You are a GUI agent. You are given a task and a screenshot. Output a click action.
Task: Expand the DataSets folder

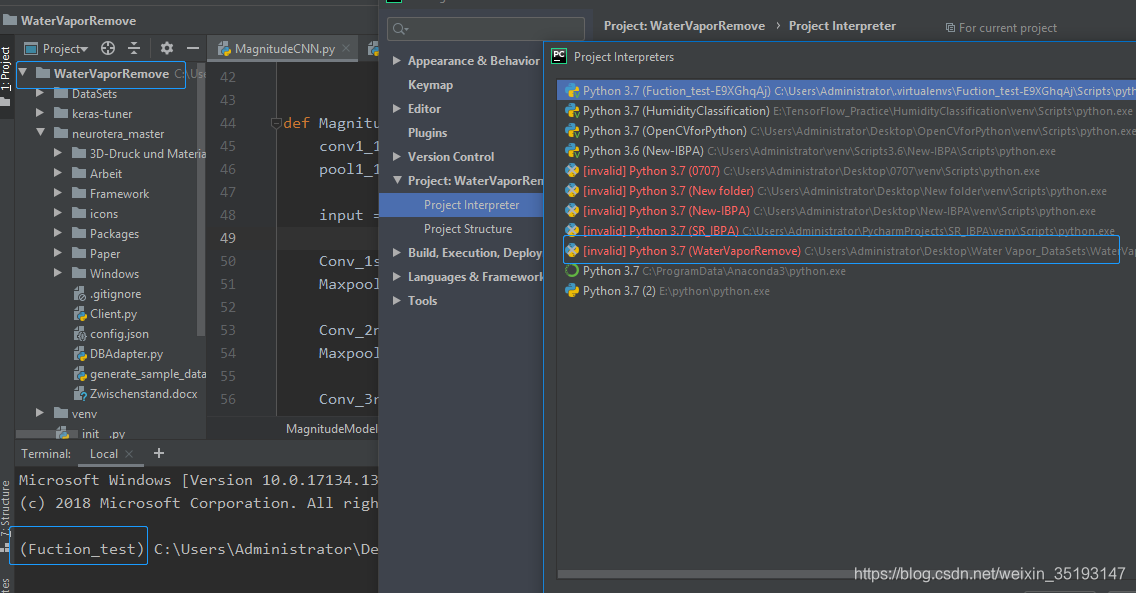pyautogui.click(x=40, y=93)
